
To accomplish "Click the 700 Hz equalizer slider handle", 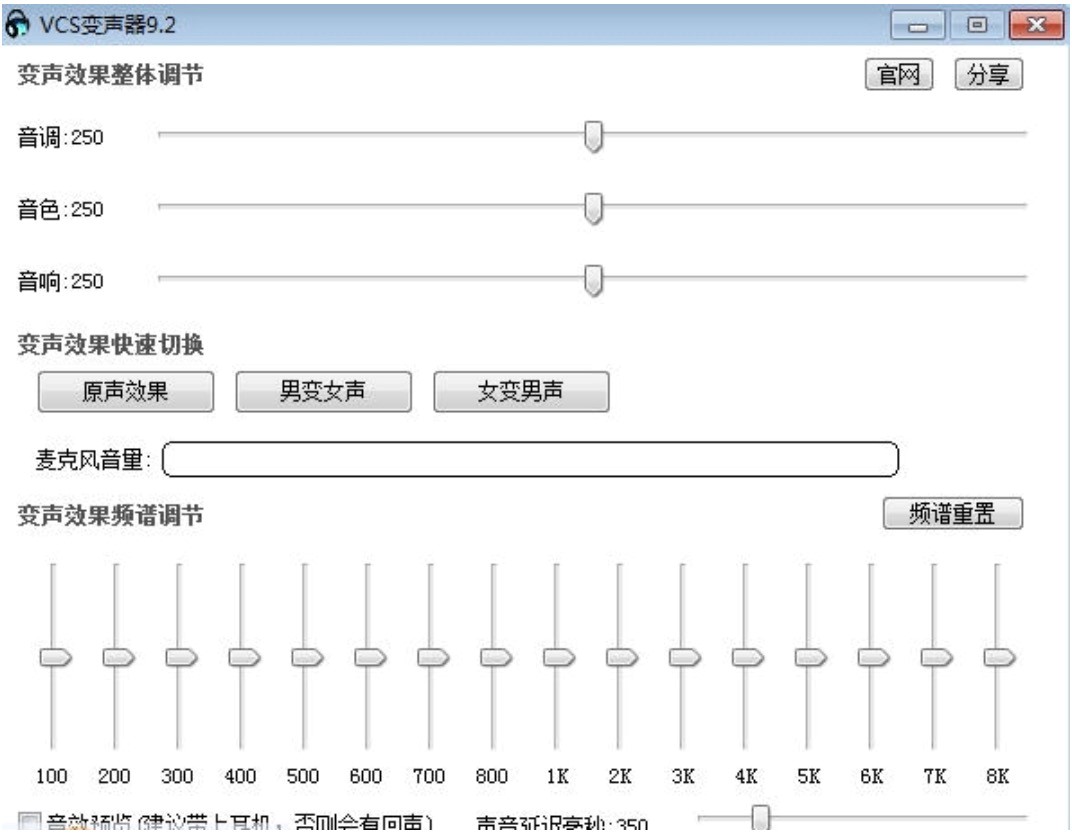I will tap(433, 657).
